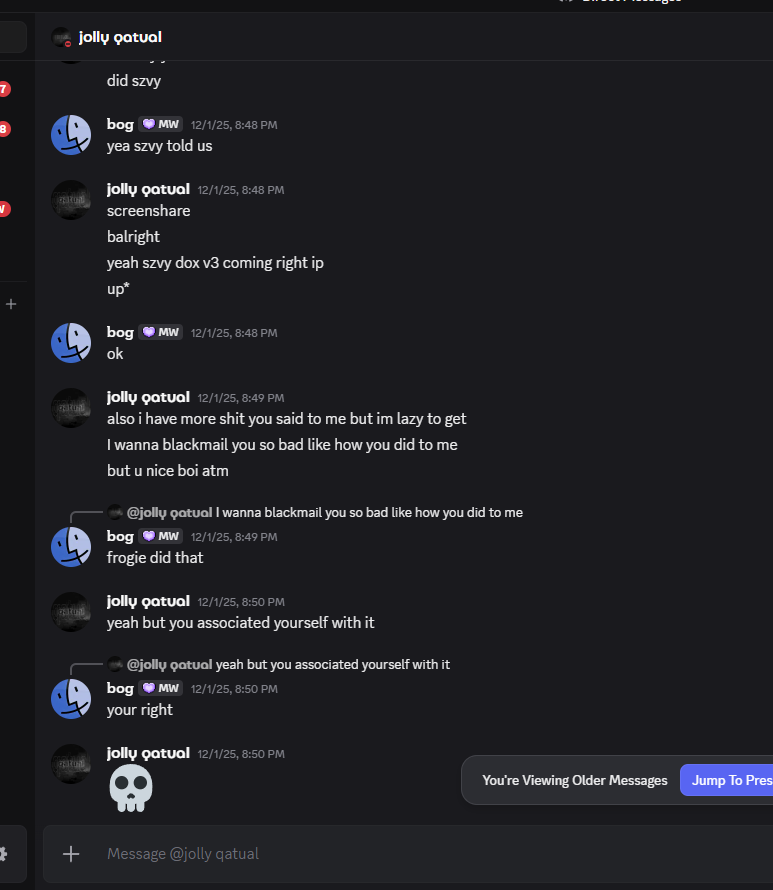Click the plus icon in the left sidebar

tap(11, 304)
